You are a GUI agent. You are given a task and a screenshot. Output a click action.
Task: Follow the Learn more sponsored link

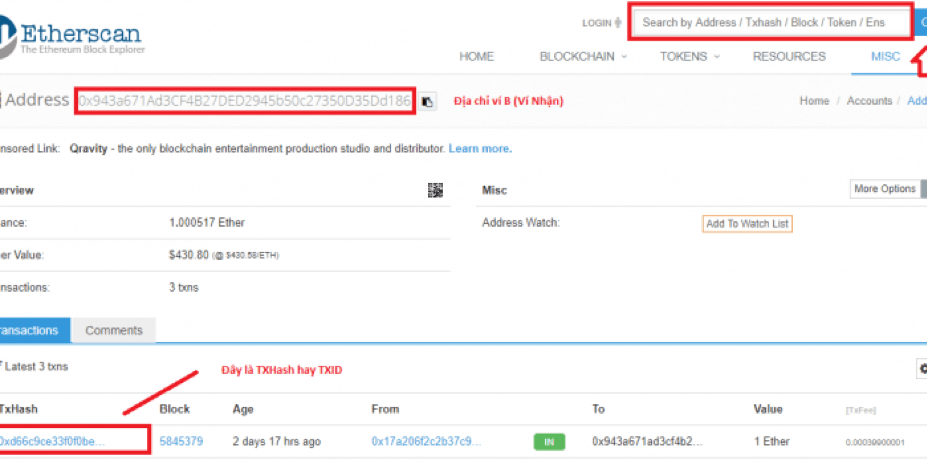pos(480,148)
